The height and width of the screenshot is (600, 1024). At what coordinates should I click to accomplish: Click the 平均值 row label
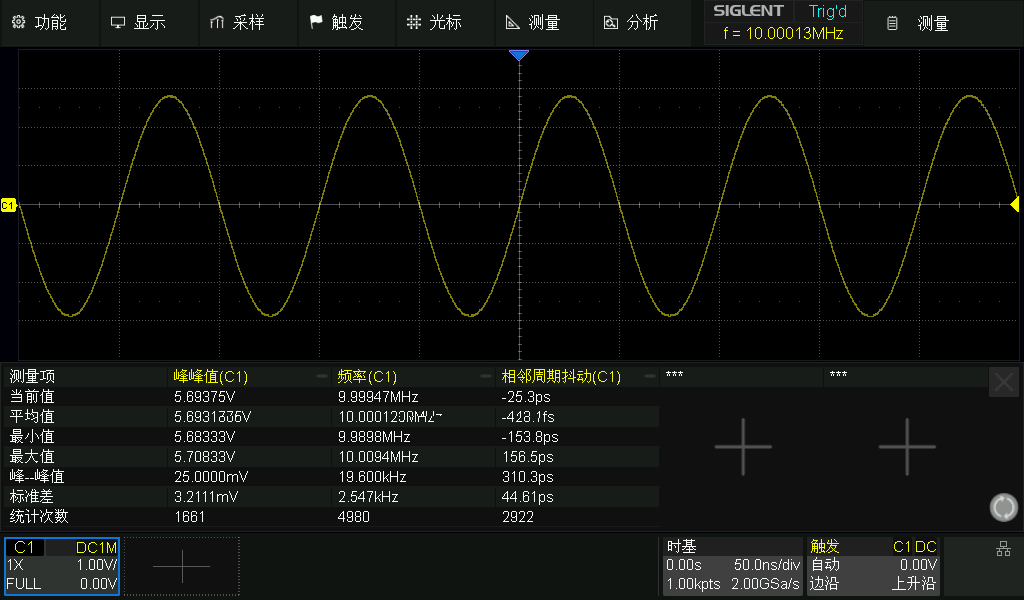32,417
